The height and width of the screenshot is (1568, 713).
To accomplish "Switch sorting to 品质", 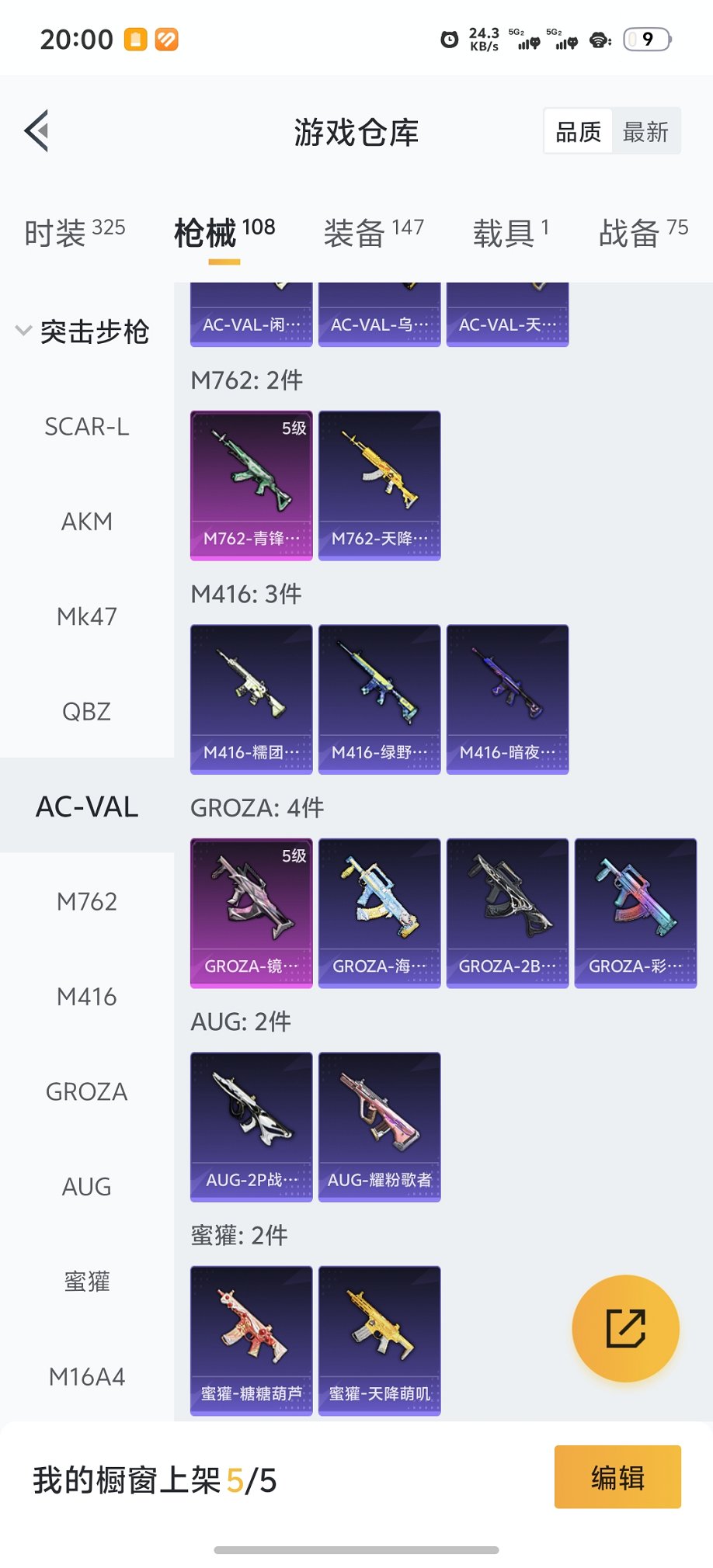I will click(x=579, y=131).
